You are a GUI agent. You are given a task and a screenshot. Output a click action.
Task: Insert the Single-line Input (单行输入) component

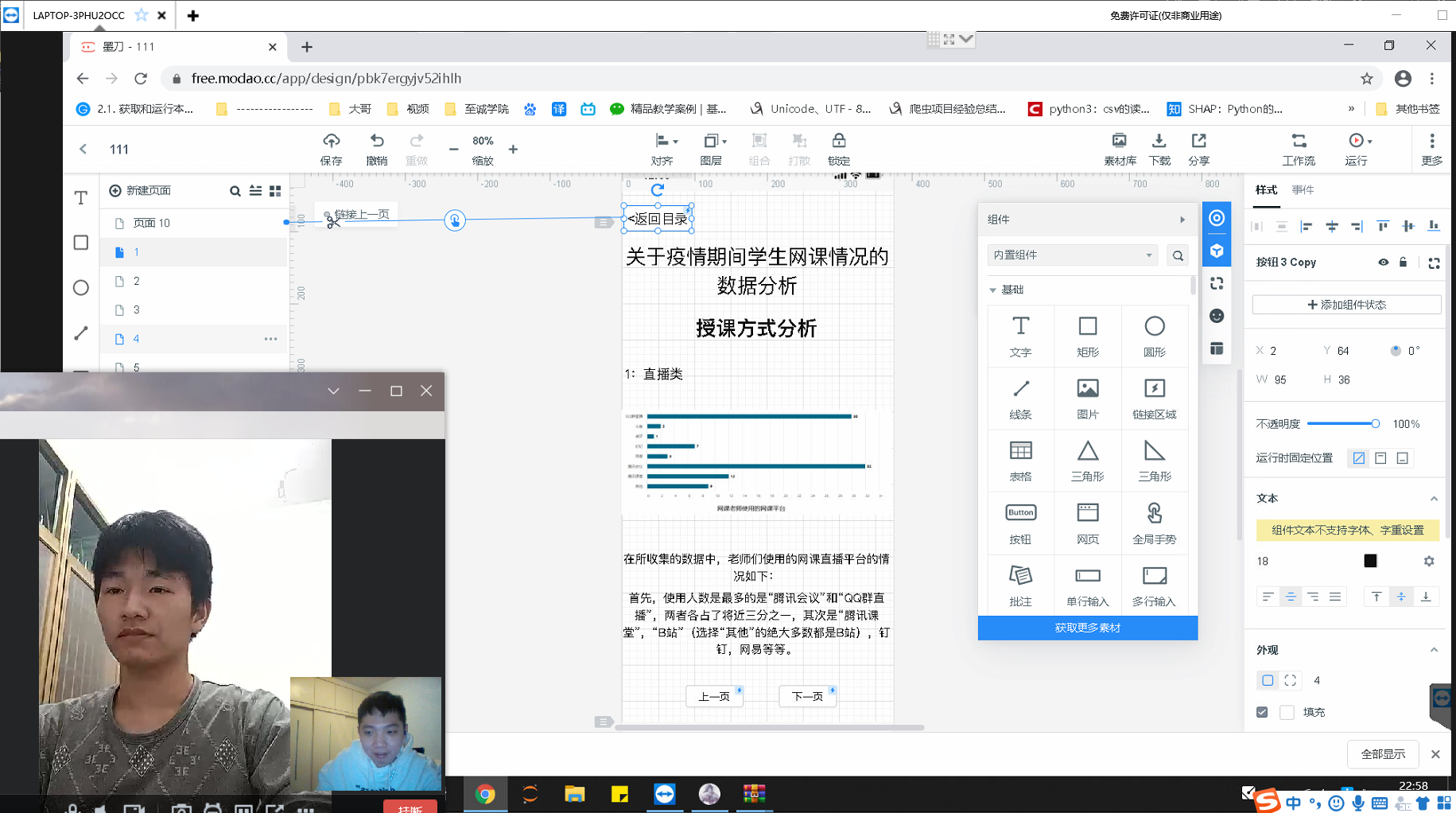pyautogui.click(x=1087, y=585)
